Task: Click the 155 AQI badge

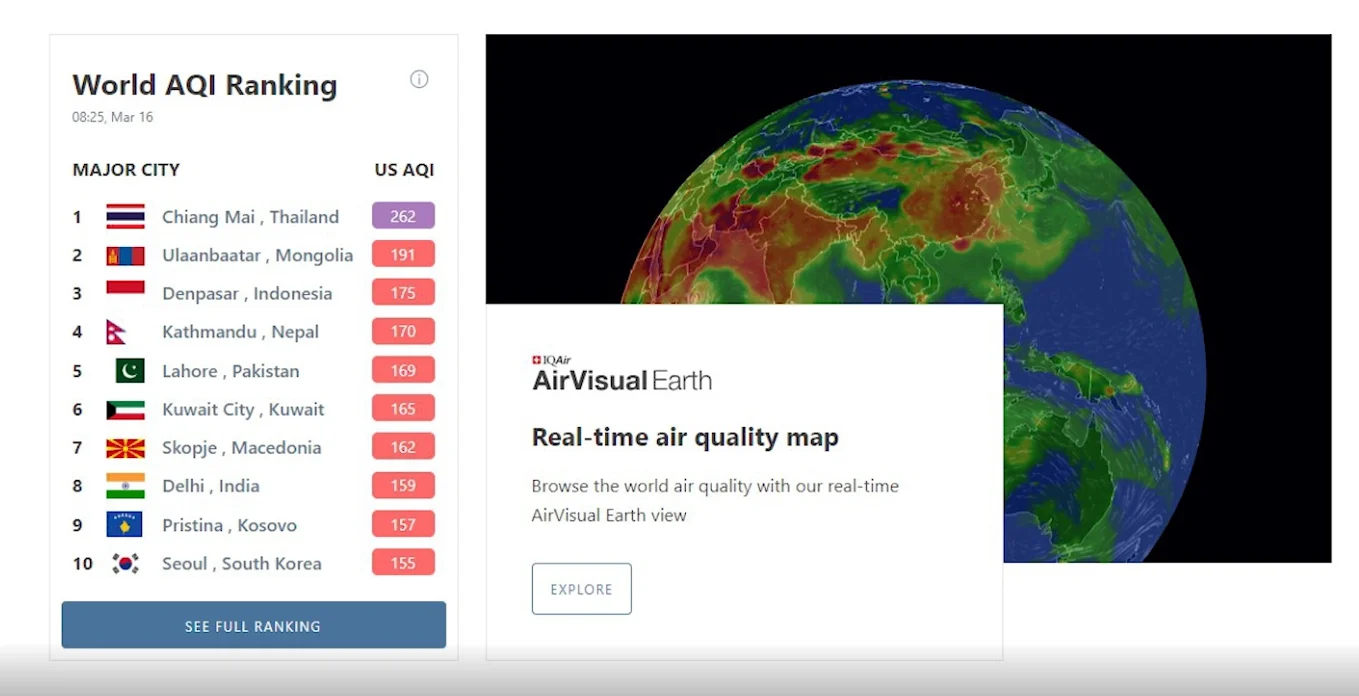Action: pos(403,562)
